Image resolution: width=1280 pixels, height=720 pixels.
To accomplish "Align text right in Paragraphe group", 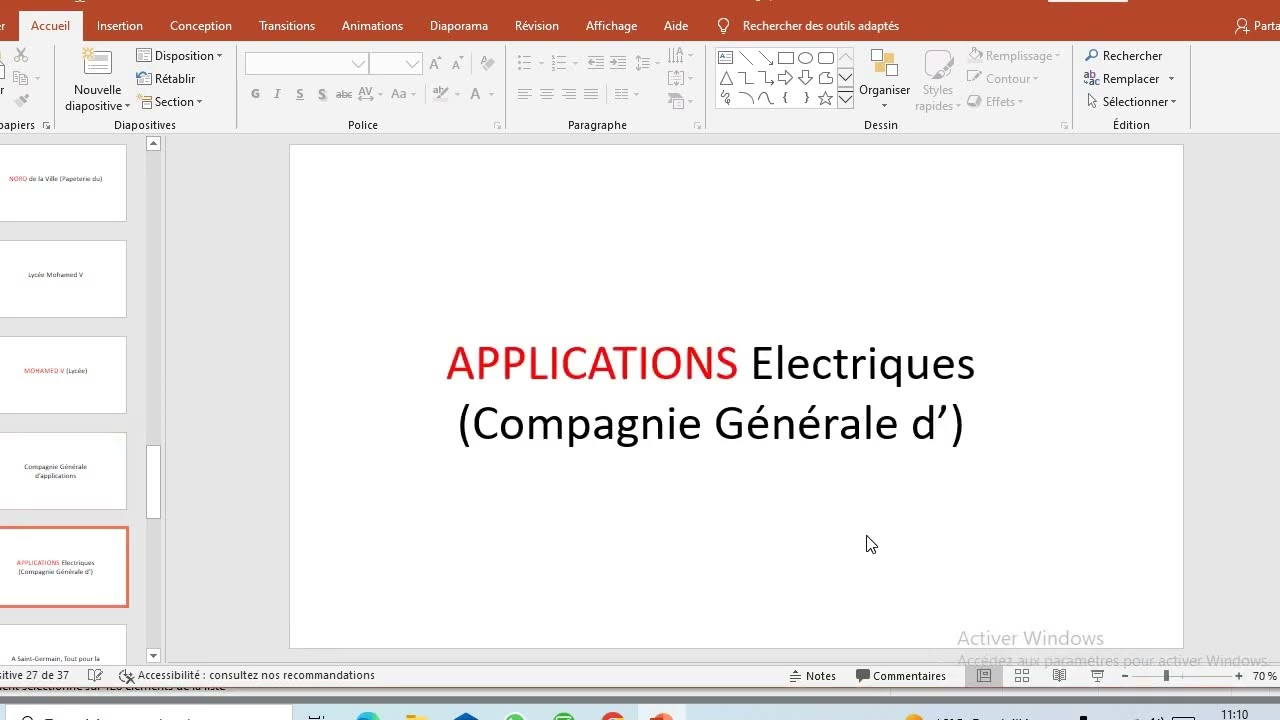I will coord(569,94).
